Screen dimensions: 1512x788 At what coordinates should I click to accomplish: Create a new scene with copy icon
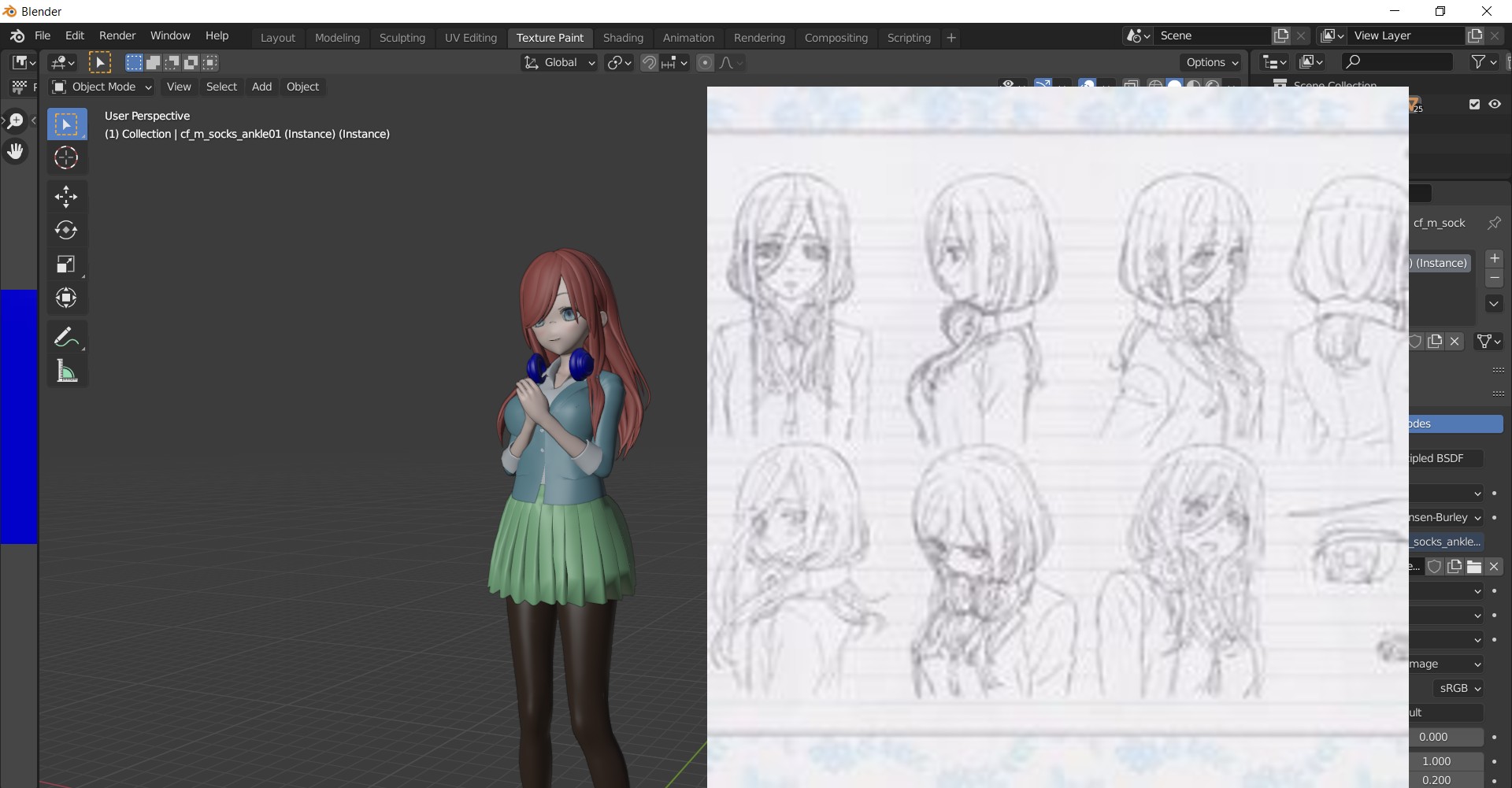coord(1281,35)
